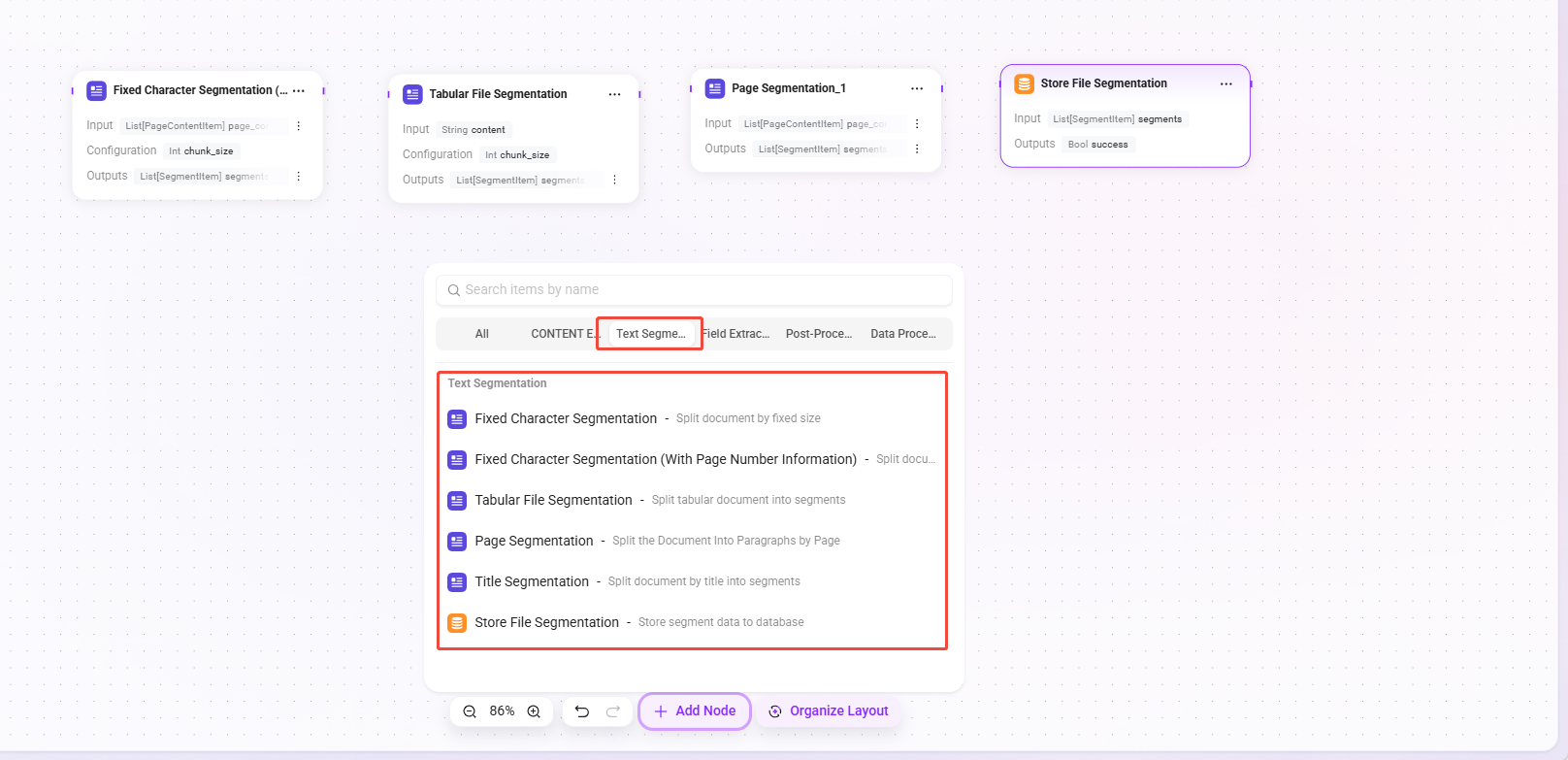This screenshot has height=760, width=1568.
Task: Redo the canvas action
Action: click(613, 711)
